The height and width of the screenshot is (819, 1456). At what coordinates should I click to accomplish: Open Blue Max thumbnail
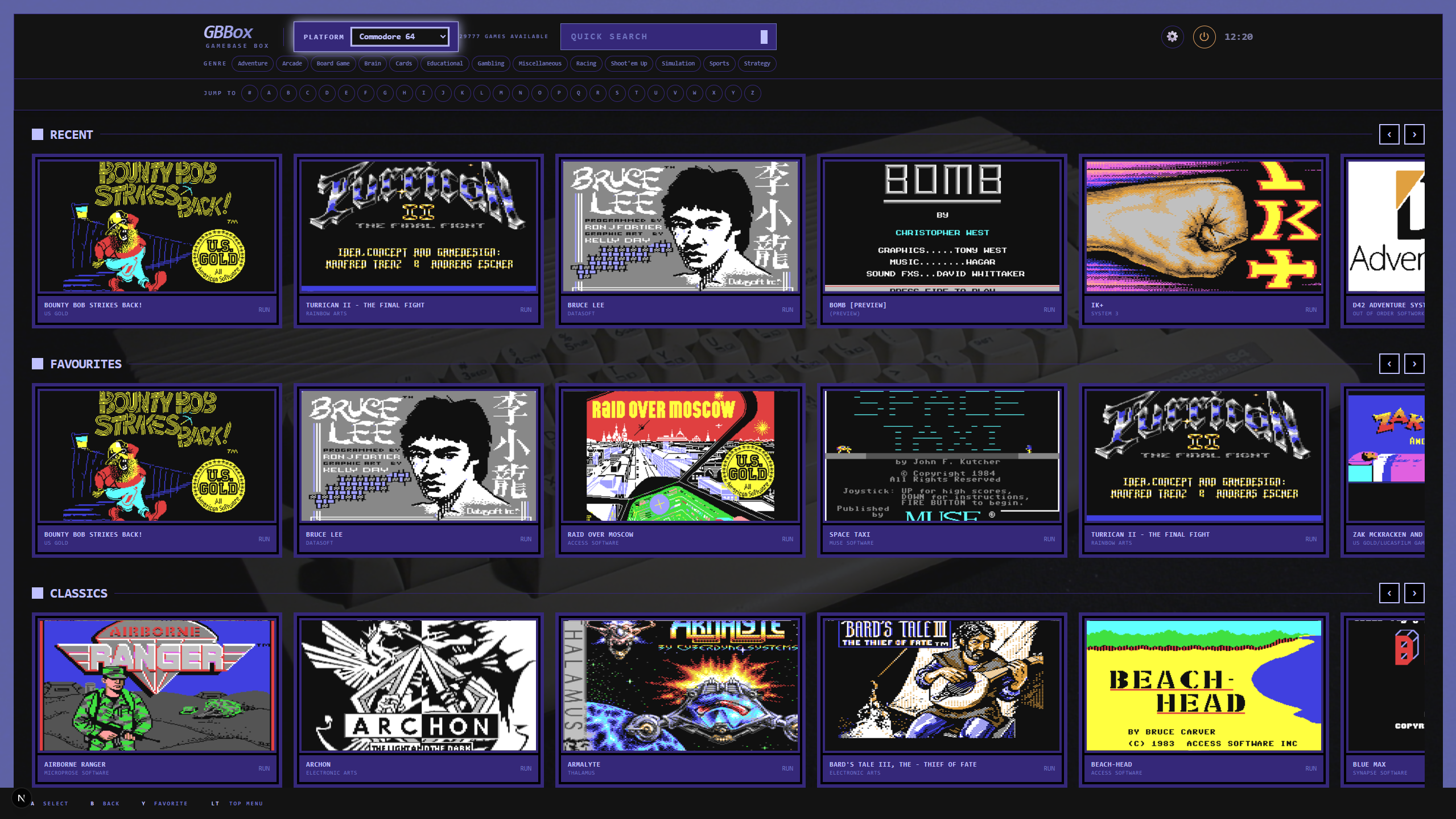click(1386, 685)
